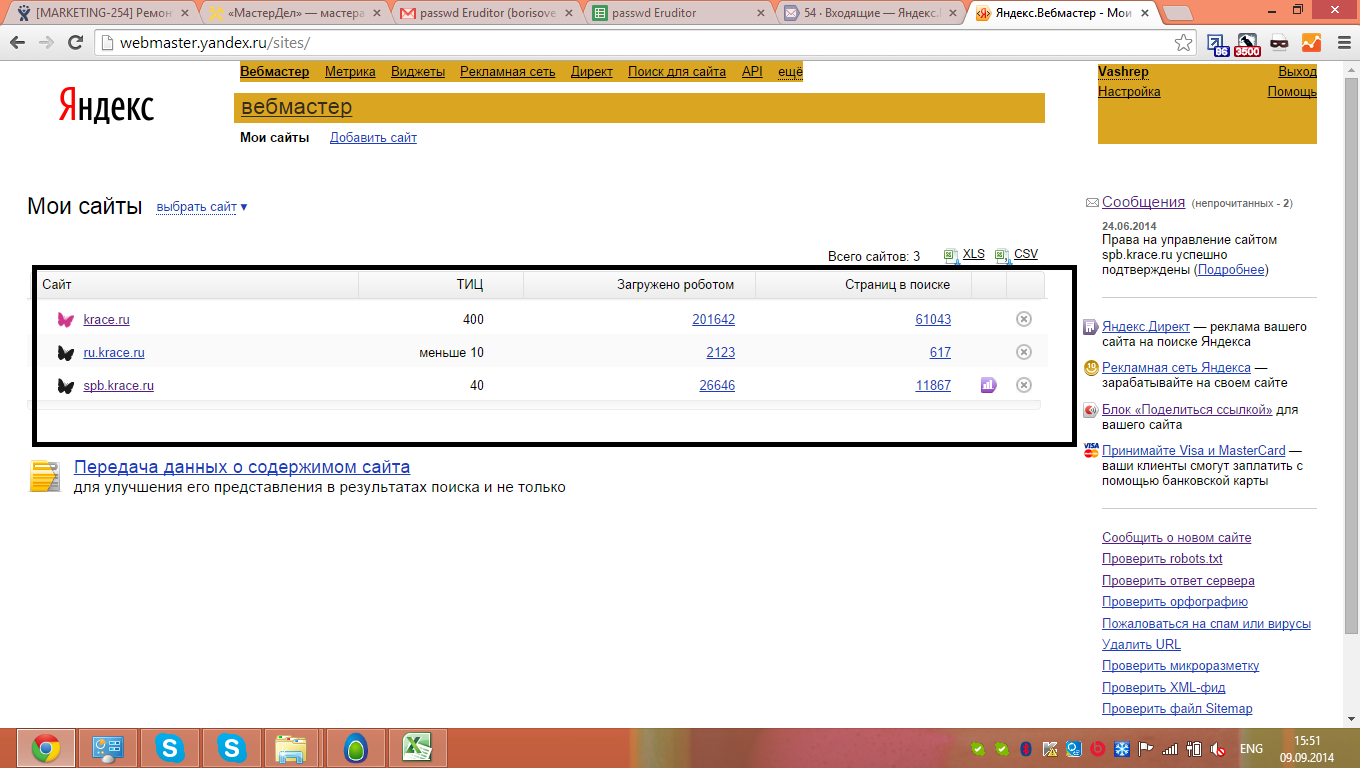This screenshot has width=1360, height=768.
Task: Open the orange analytics chart extension
Action: tap(1310, 43)
